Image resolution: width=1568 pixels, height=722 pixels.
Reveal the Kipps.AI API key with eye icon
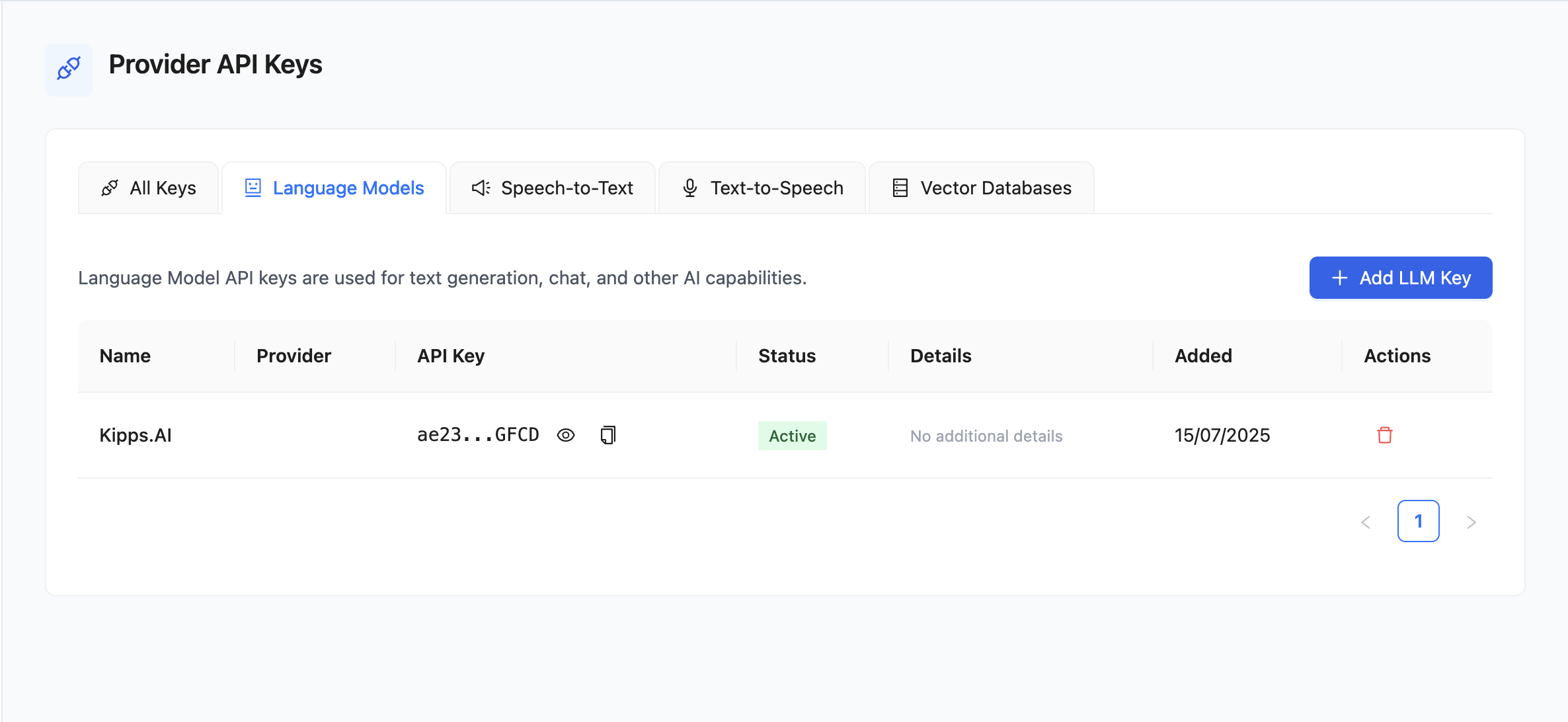[566, 435]
